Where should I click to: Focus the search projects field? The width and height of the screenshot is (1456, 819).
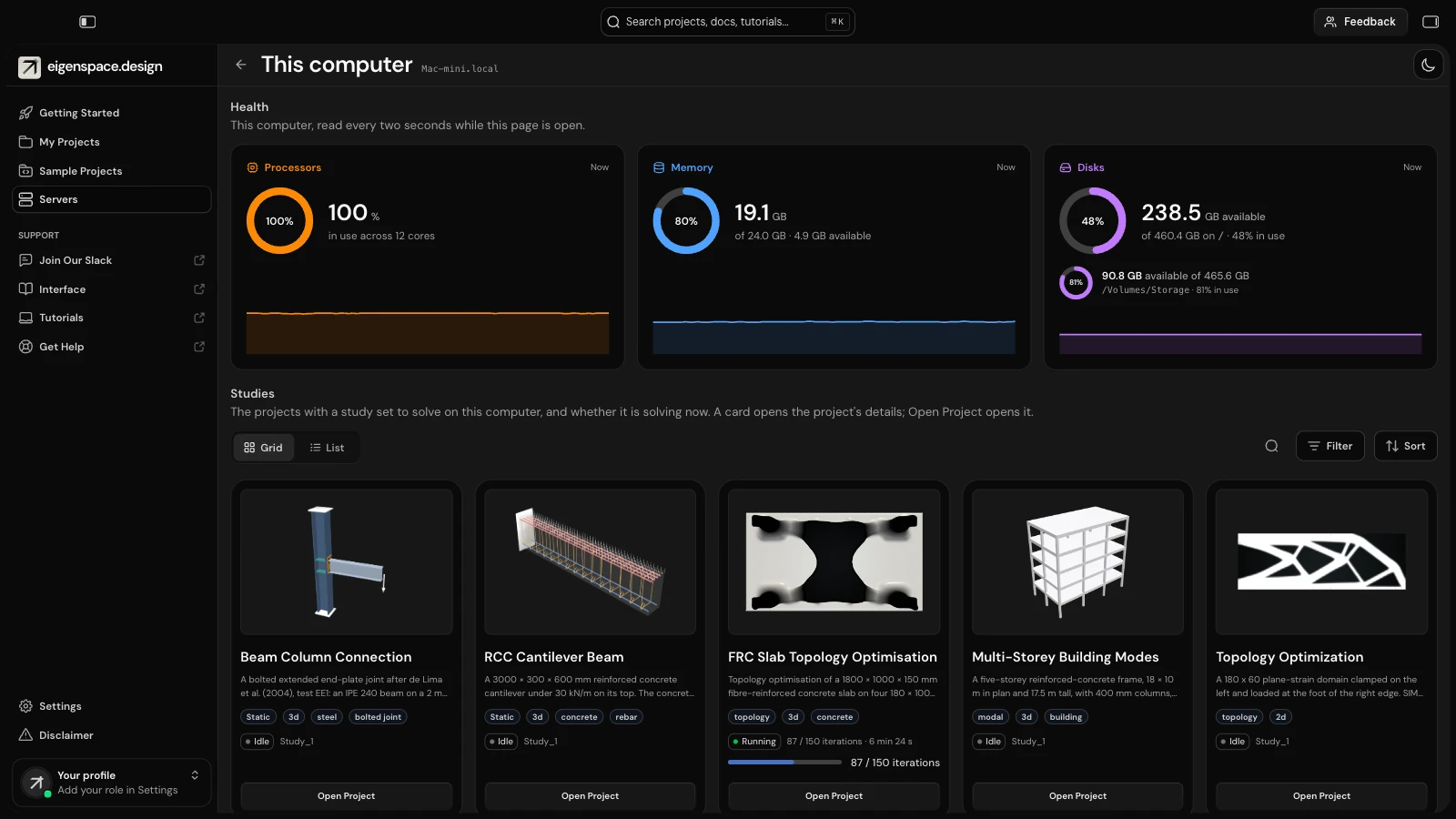pyautogui.click(x=727, y=22)
